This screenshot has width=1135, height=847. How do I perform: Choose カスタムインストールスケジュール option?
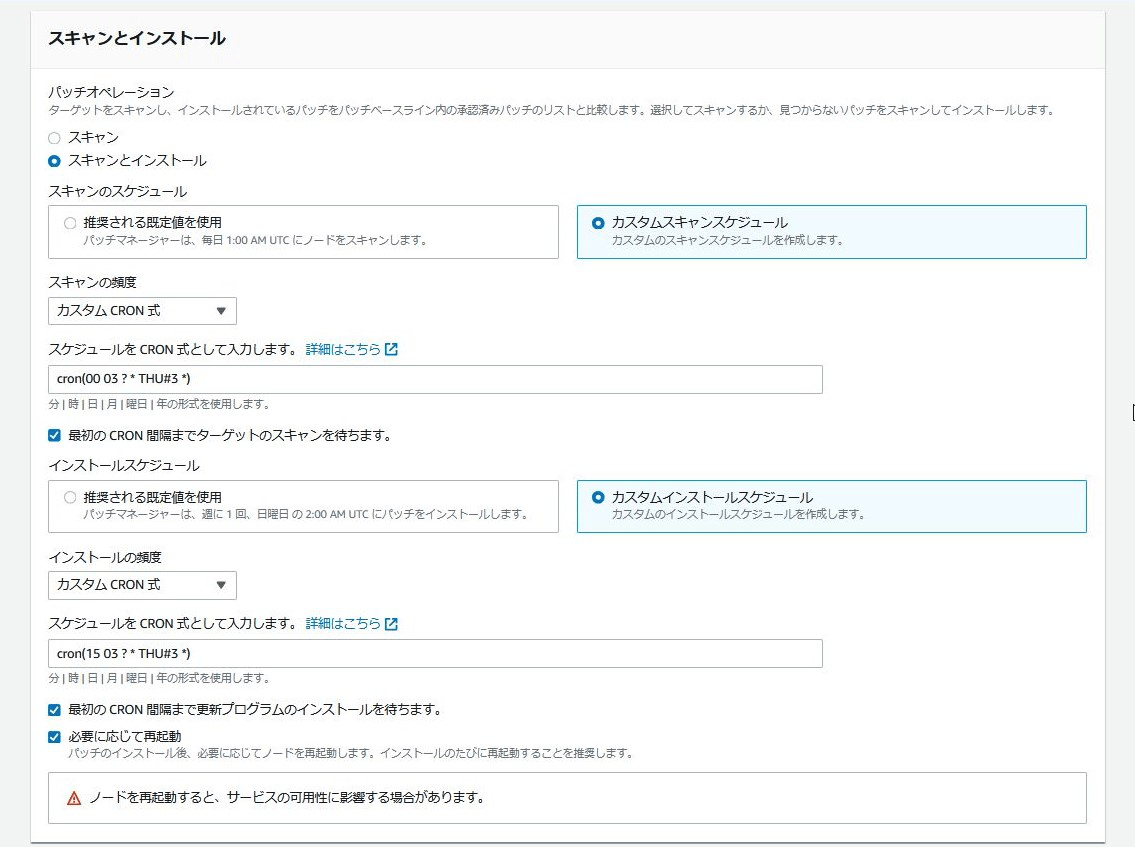coord(598,497)
